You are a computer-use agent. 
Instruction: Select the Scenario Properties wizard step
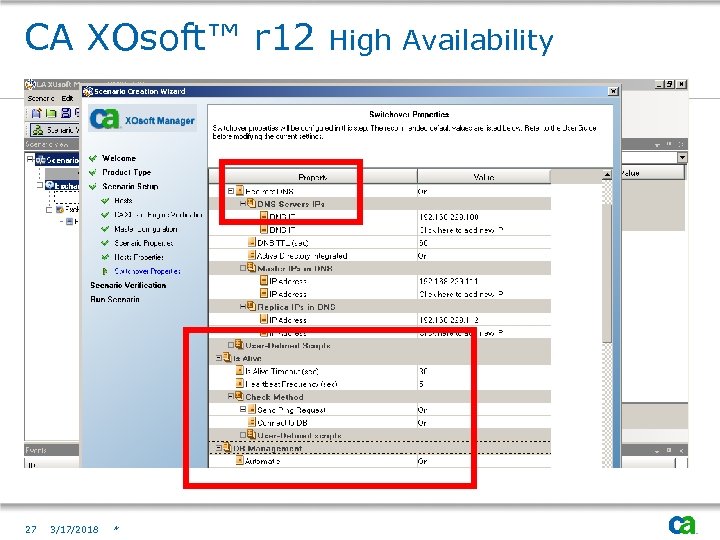tap(144, 243)
